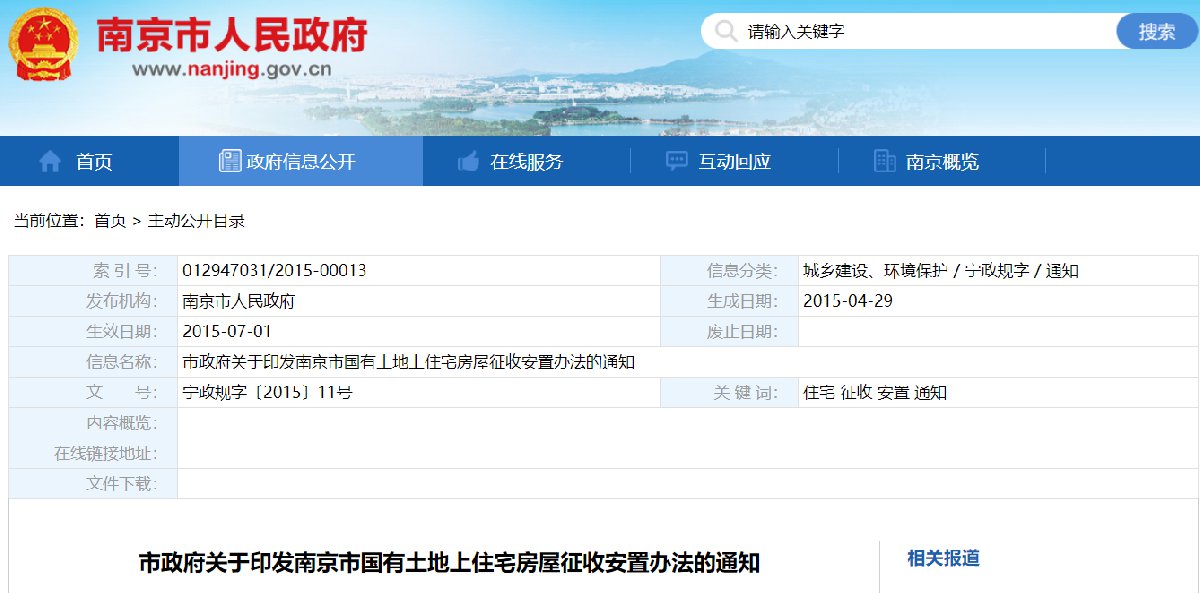Click the magnifier icon in the search bar
The height and width of the screenshot is (593, 1200).
click(723, 31)
